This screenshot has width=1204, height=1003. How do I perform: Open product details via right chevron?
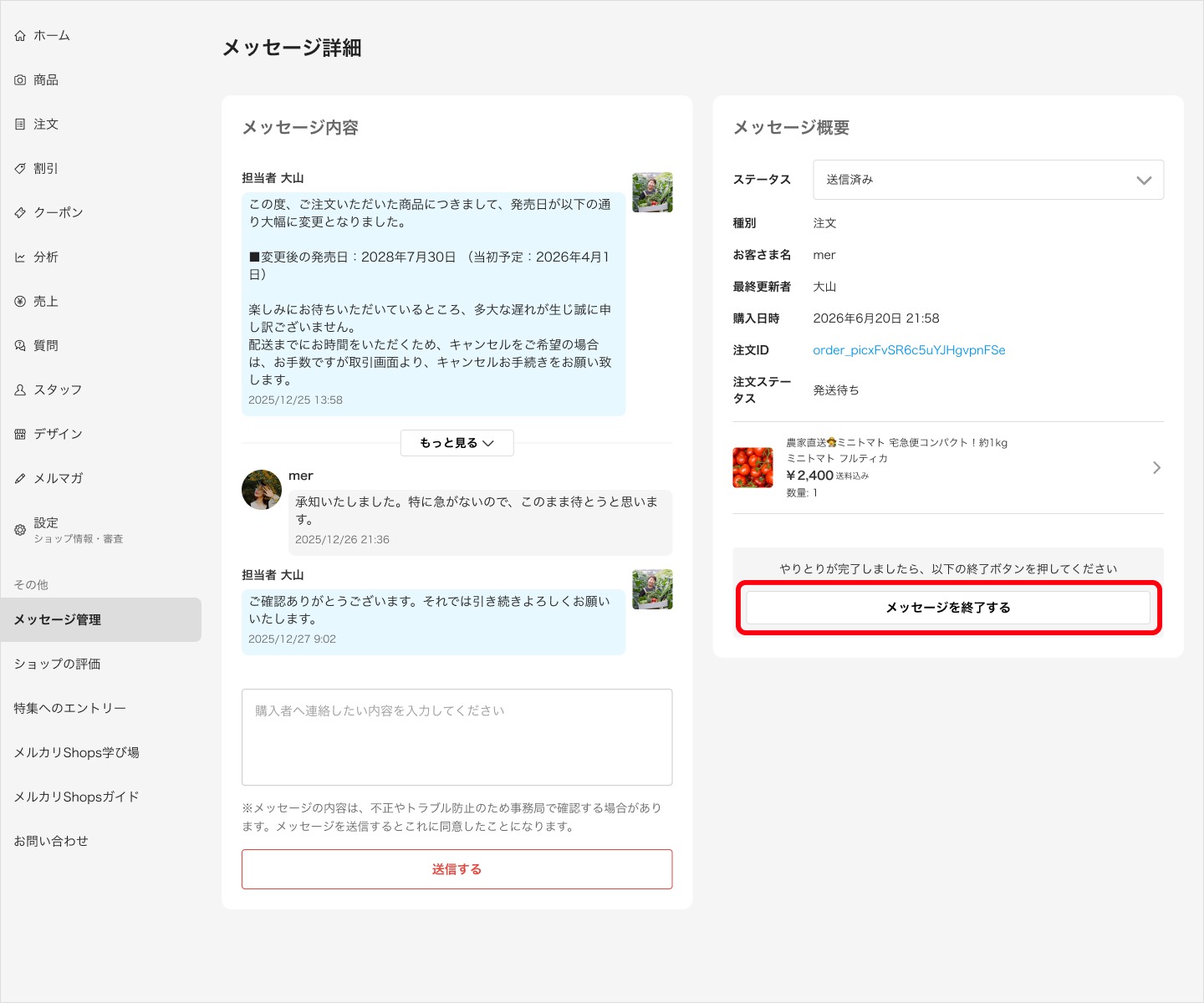click(1156, 468)
